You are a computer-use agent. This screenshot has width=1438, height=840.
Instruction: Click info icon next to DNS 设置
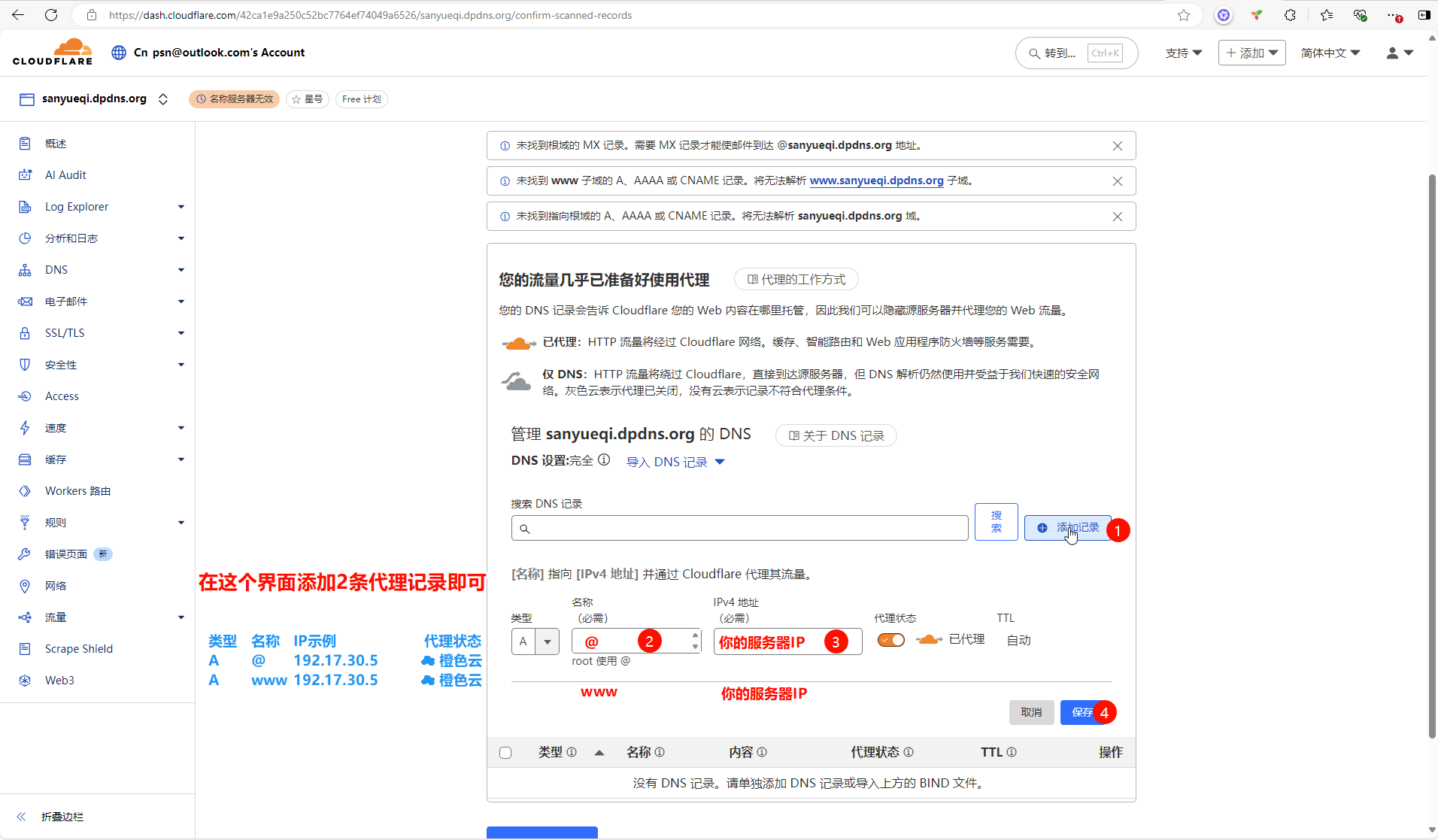(x=604, y=460)
